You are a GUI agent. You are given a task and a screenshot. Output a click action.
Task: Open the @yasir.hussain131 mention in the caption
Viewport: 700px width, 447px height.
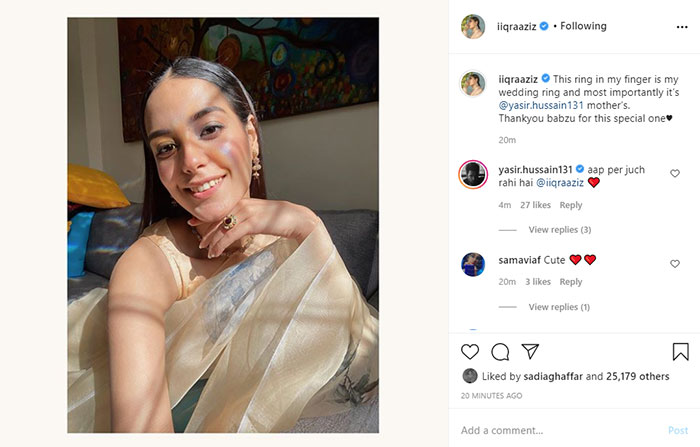click(x=541, y=105)
